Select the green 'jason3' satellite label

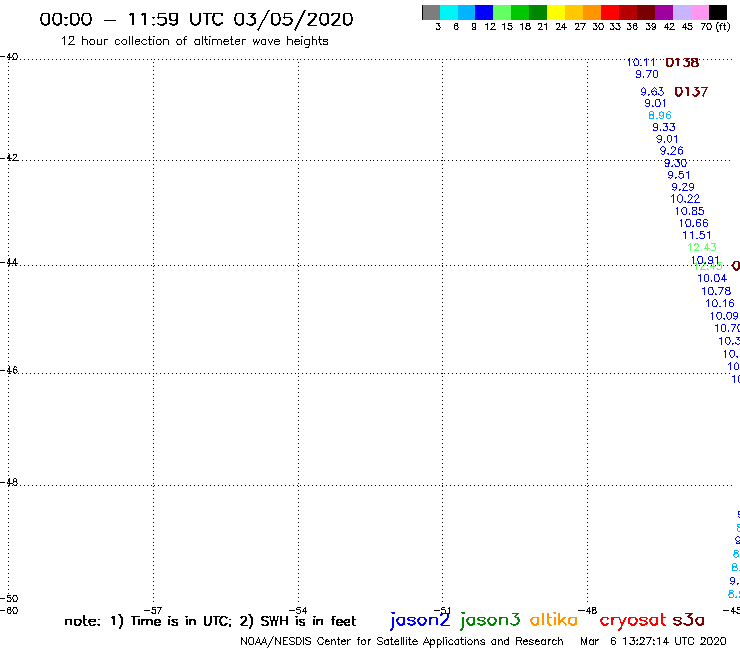click(490, 620)
